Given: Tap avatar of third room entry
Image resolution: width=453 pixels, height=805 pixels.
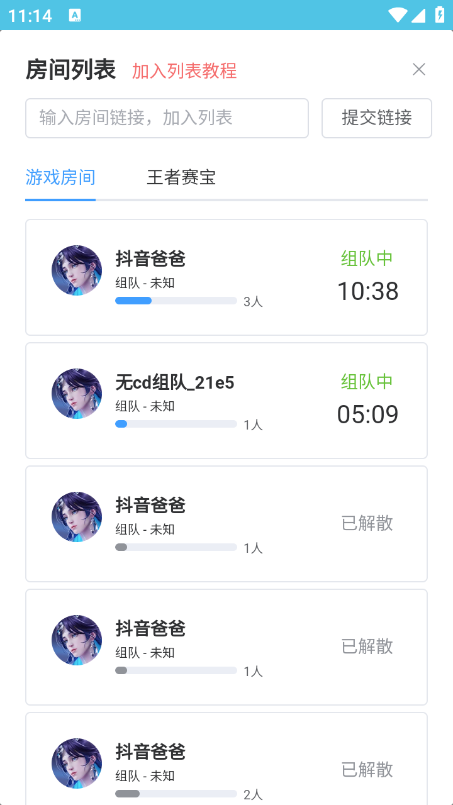Looking at the screenshot, I should [77, 516].
